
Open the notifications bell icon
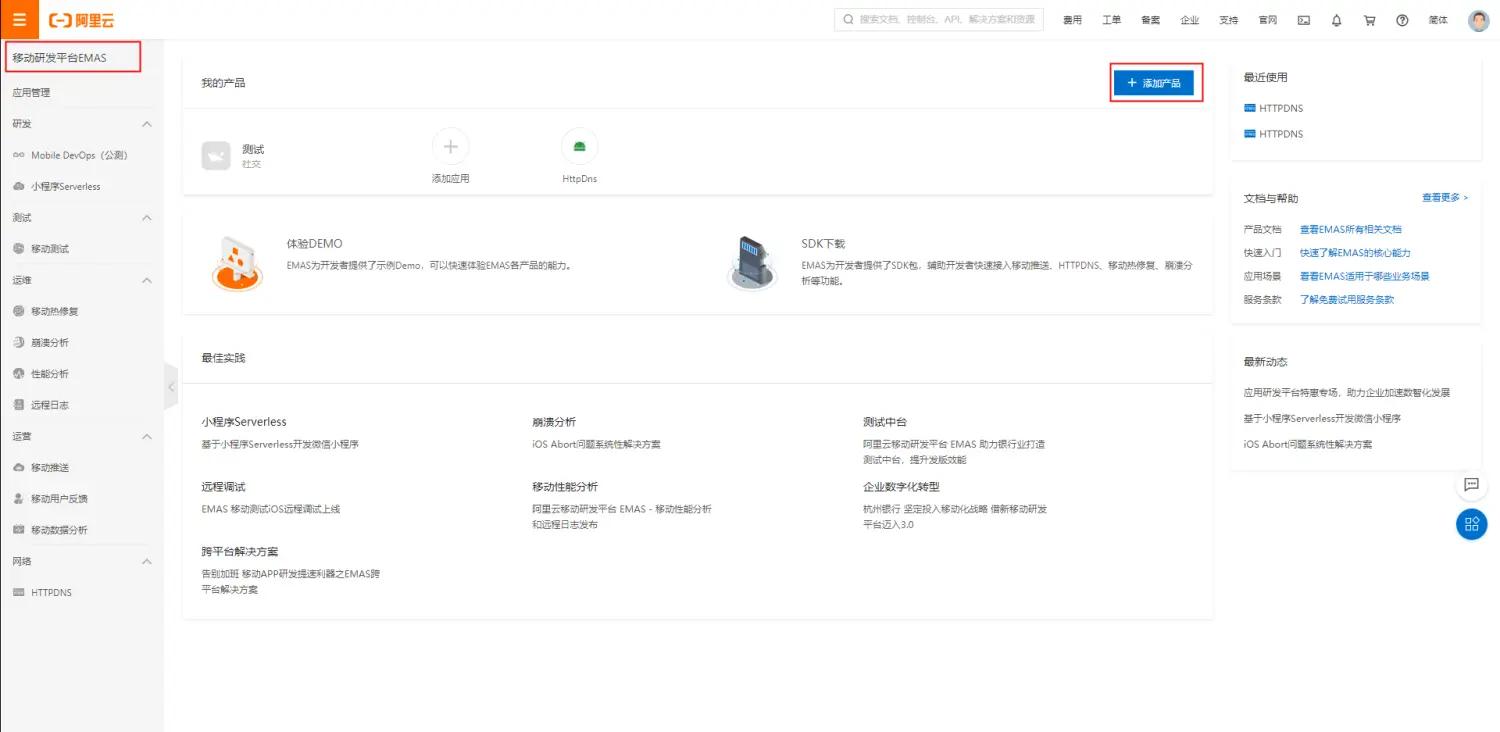coord(1336,19)
